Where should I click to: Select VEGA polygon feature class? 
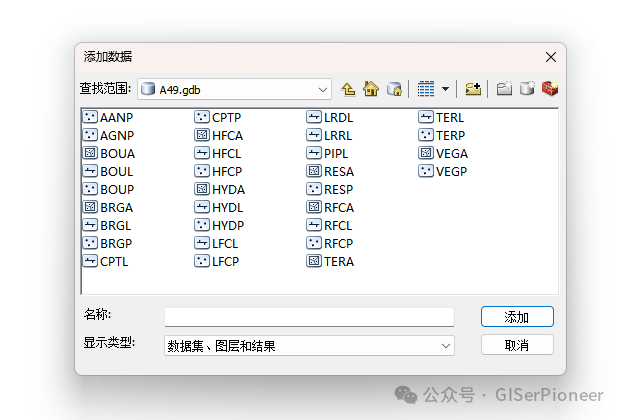point(443,153)
